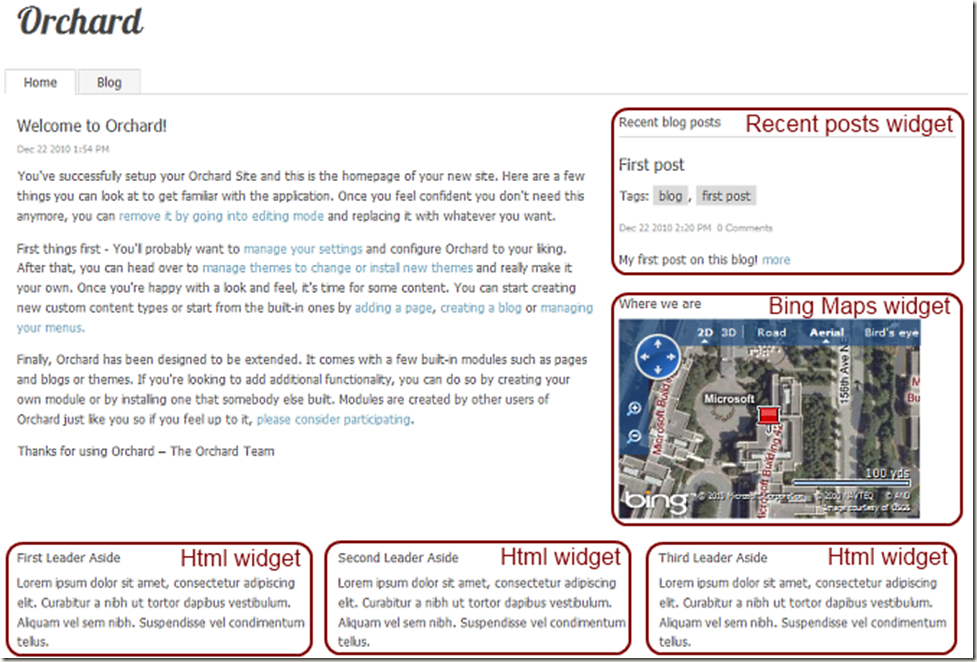Screen dimensions: 977x662
Task: Select the Bird's eye map view
Action: click(x=891, y=333)
